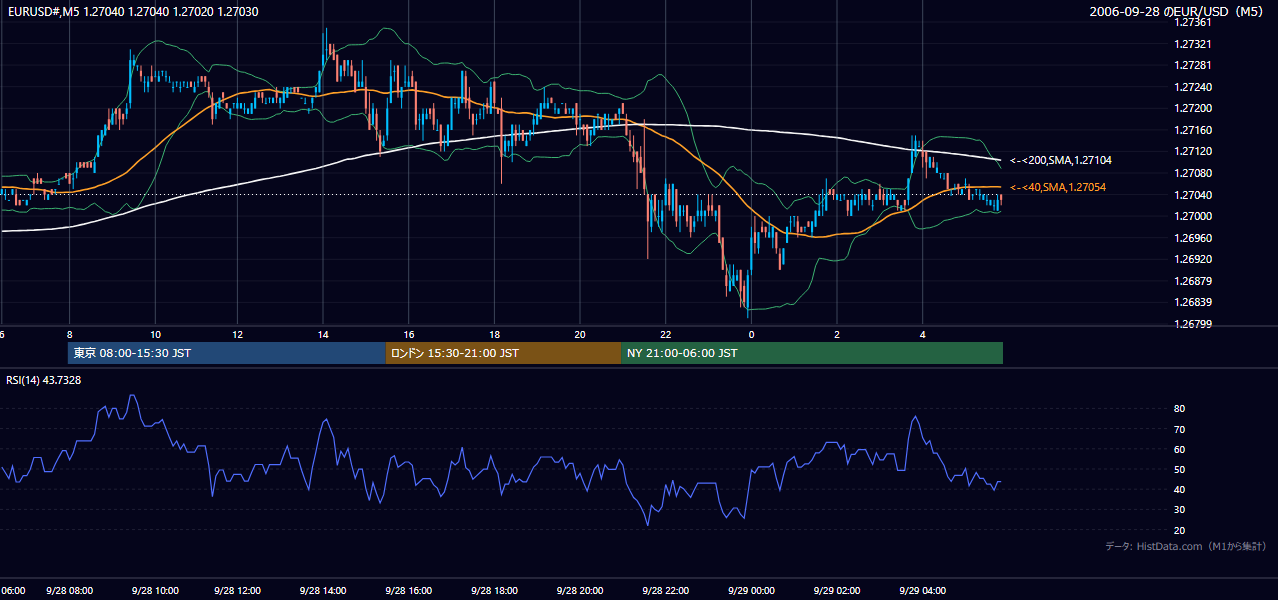Click hour tick 18 under price chart
1278x600 pixels.
(x=495, y=334)
